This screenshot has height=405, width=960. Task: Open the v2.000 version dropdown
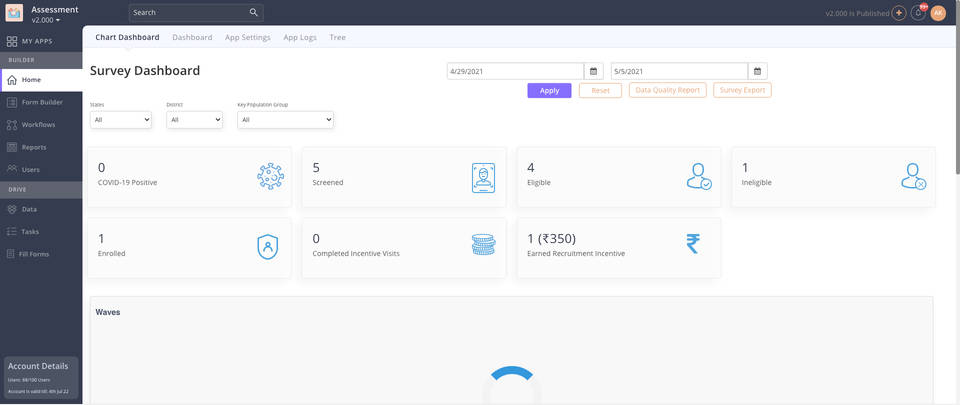(46, 20)
